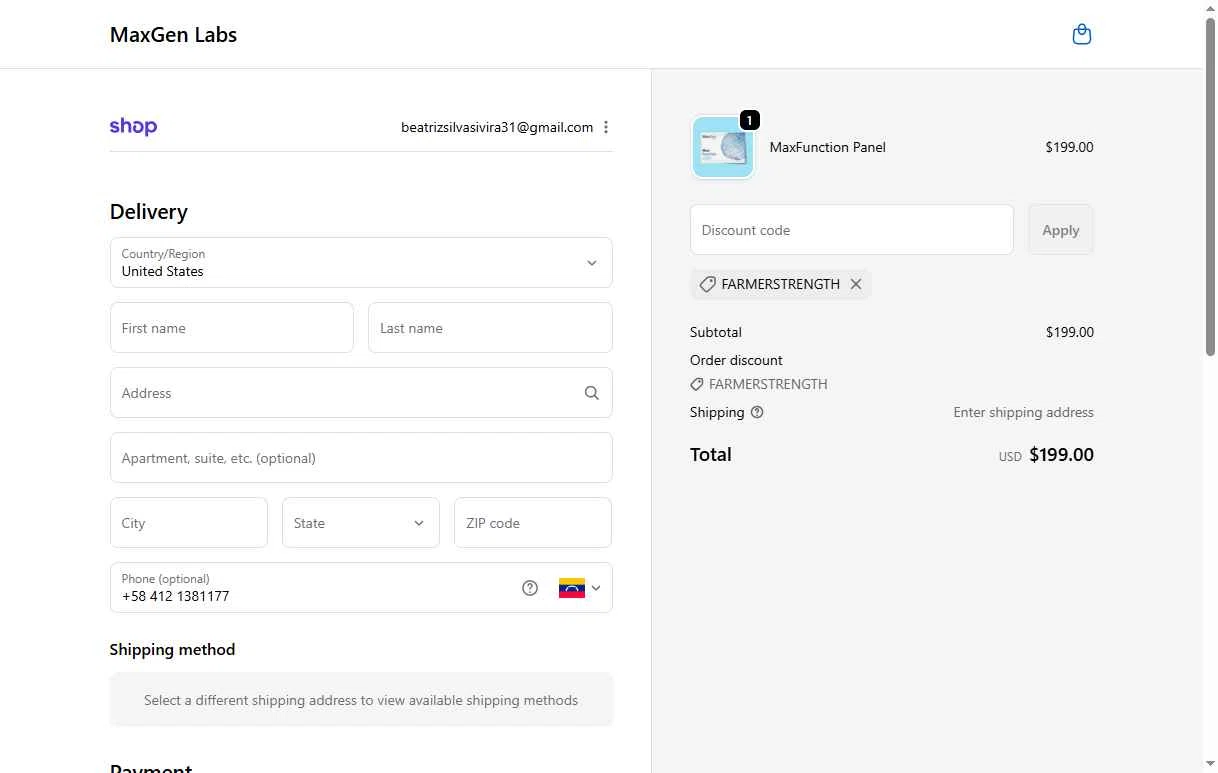
Task: Click the Discount code field
Action: [852, 230]
